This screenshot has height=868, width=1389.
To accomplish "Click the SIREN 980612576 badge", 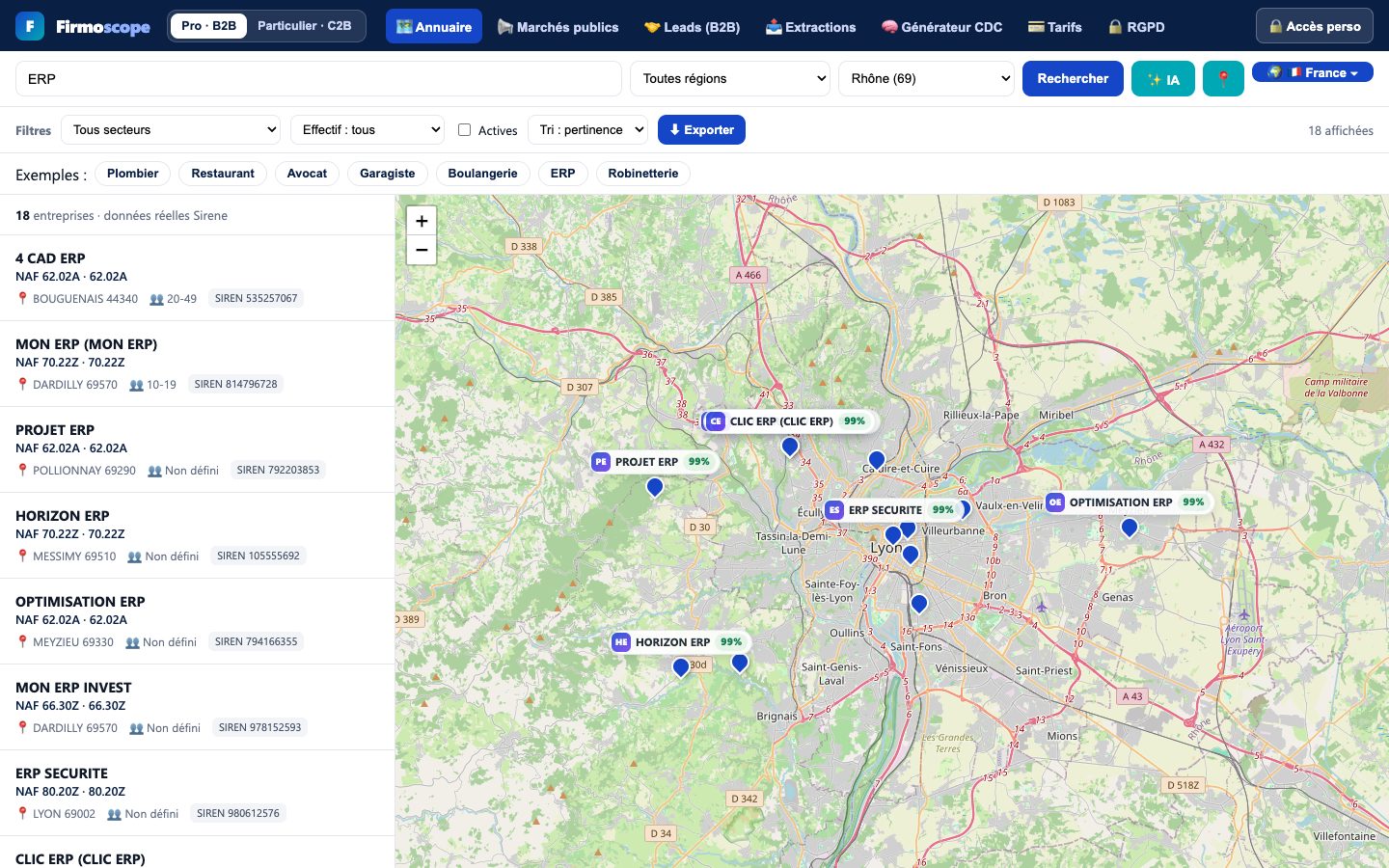I will point(238,814).
